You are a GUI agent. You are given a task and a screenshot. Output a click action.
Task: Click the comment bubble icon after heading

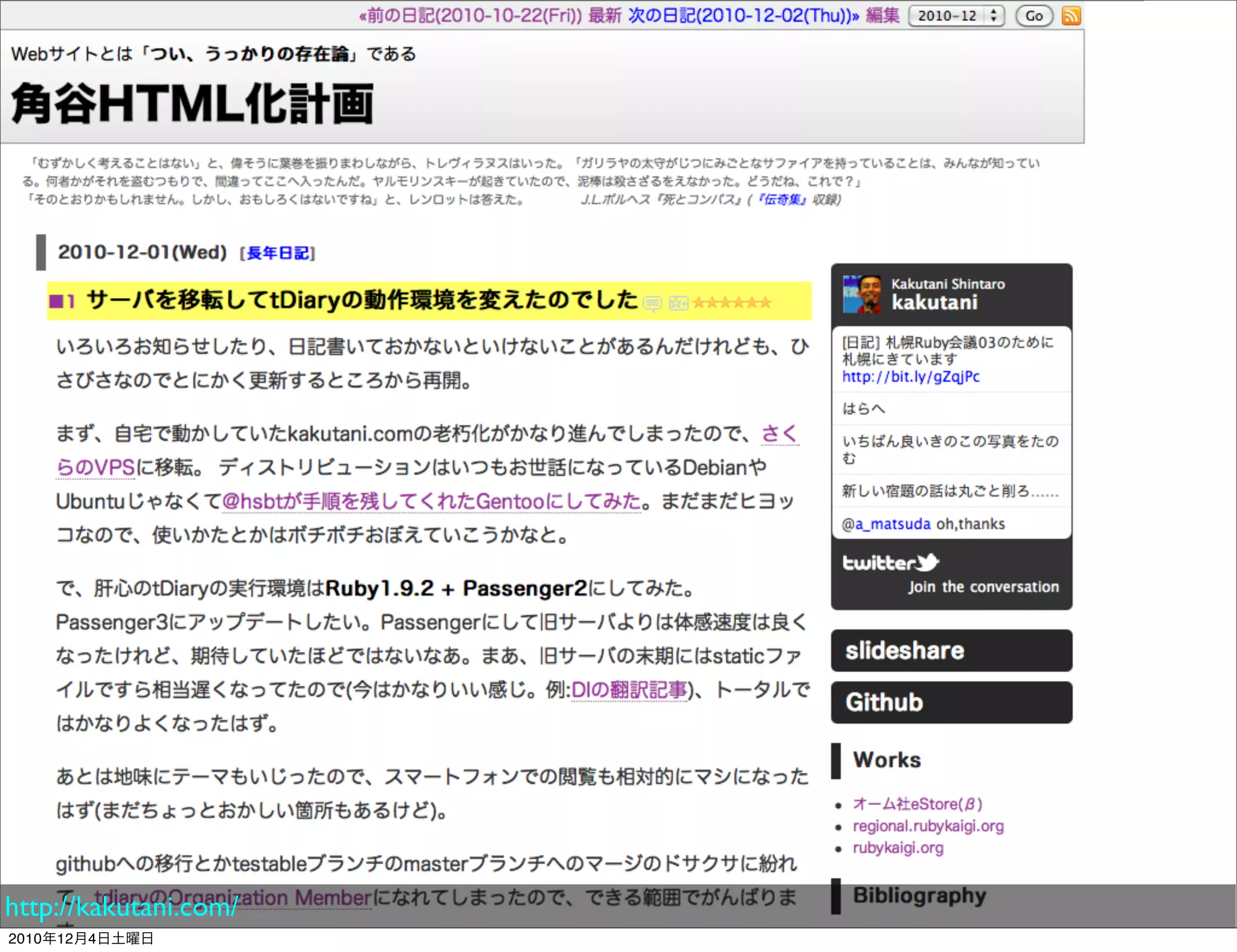(652, 303)
